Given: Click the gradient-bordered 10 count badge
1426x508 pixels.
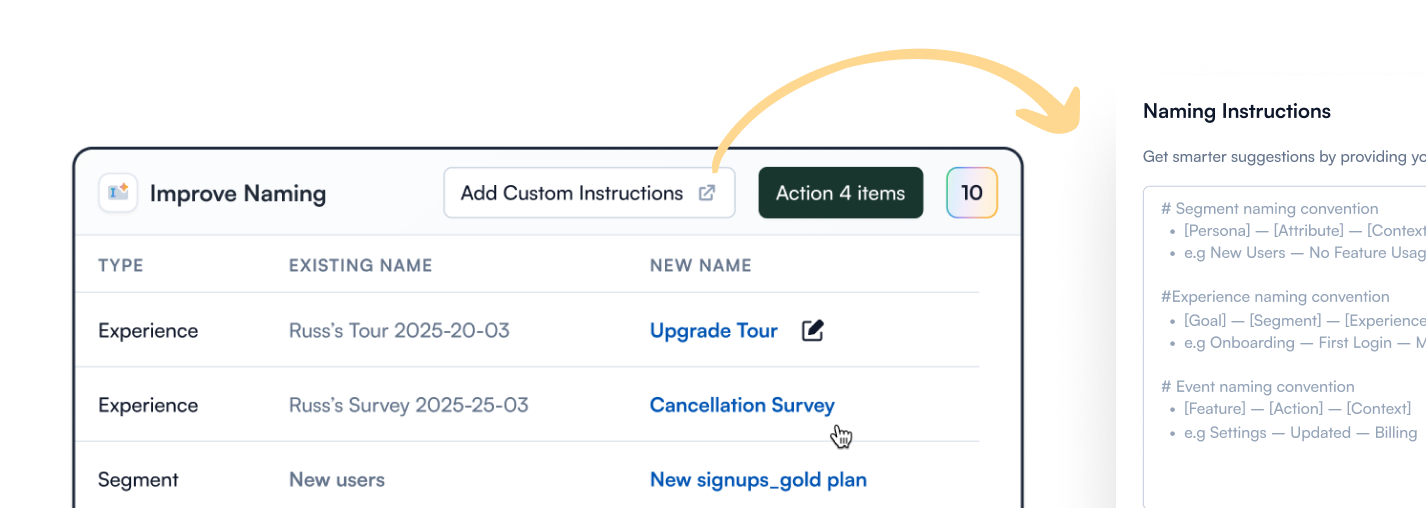Looking at the screenshot, I should click(x=972, y=193).
